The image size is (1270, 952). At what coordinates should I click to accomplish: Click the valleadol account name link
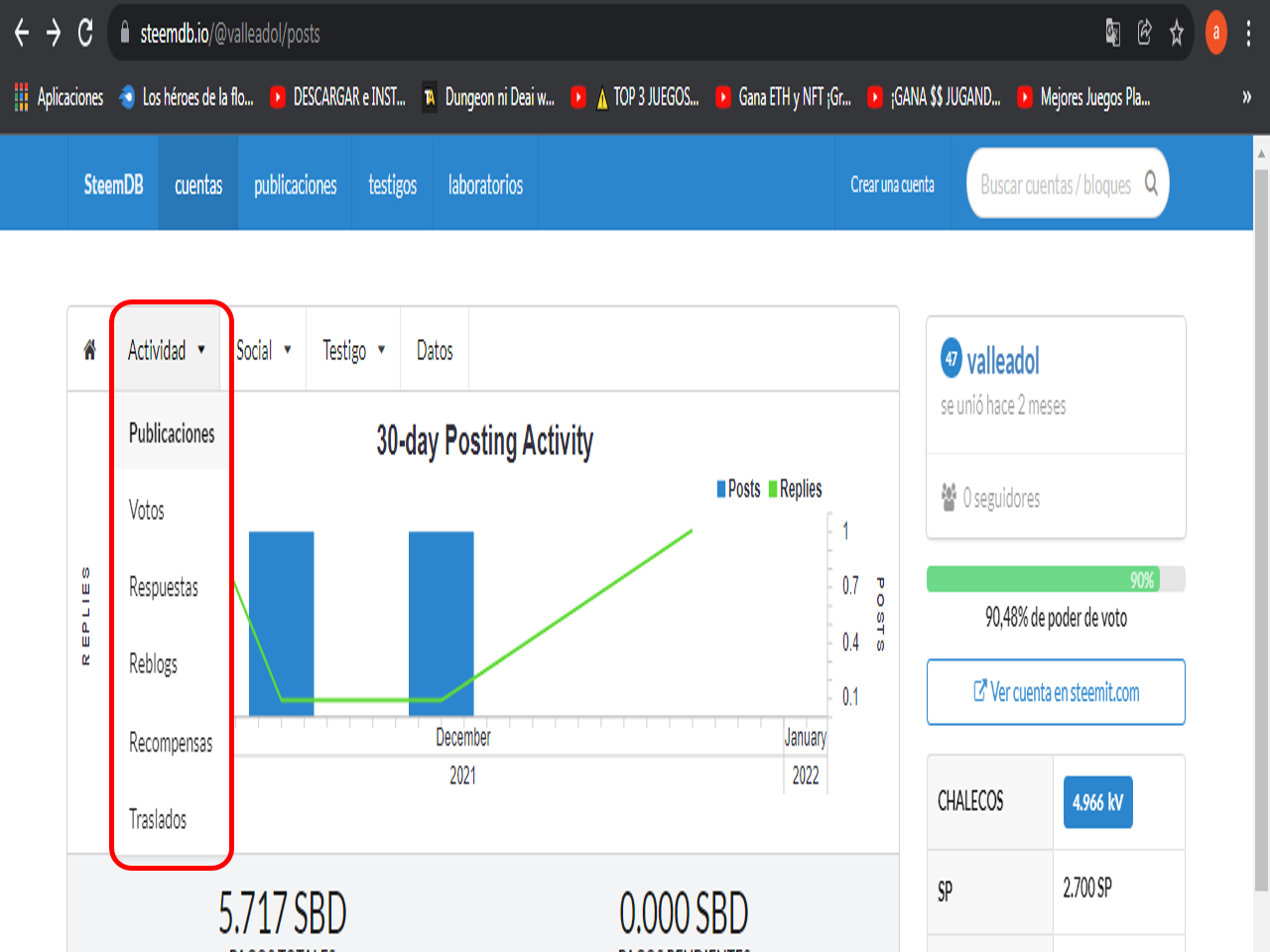1003,362
